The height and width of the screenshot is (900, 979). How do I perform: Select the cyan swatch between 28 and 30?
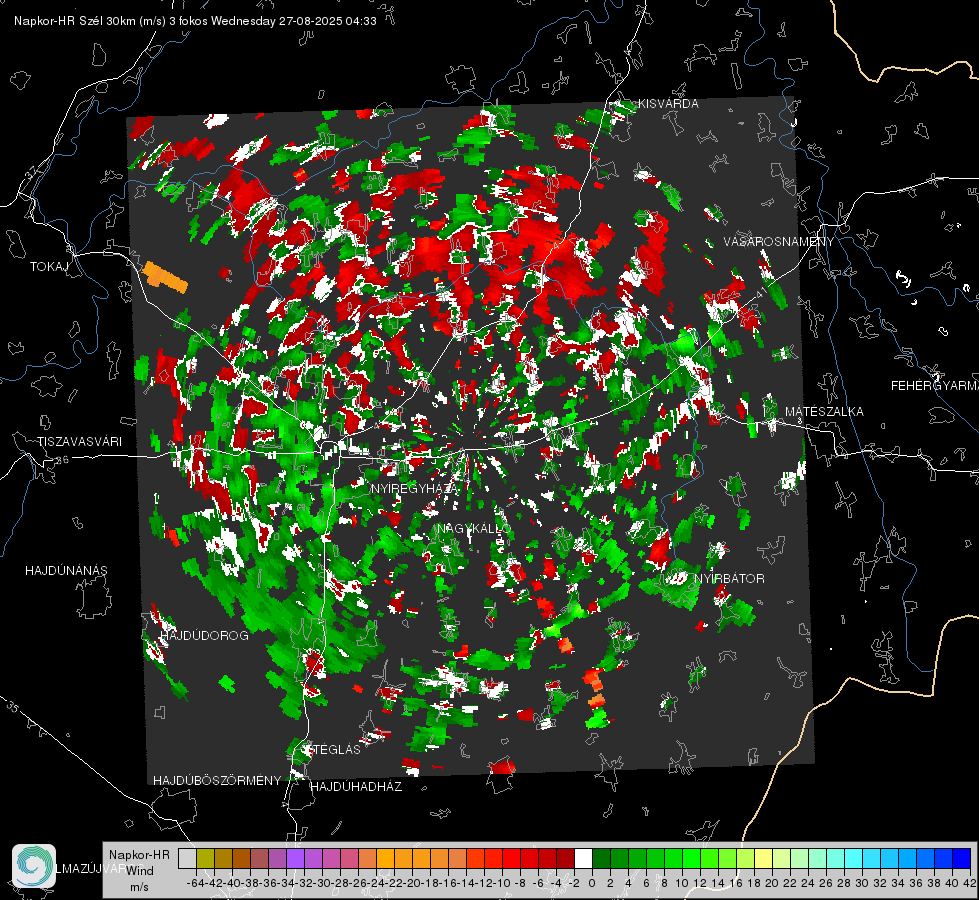[853, 858]
